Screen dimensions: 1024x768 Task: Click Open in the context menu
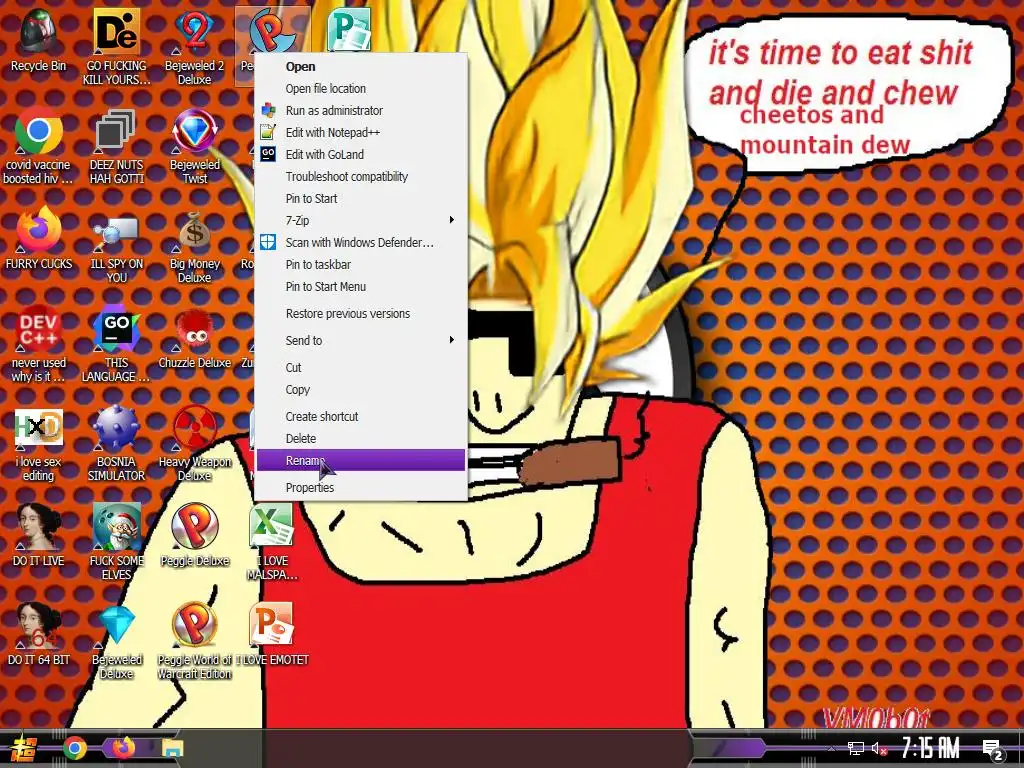tap(360, 67)
